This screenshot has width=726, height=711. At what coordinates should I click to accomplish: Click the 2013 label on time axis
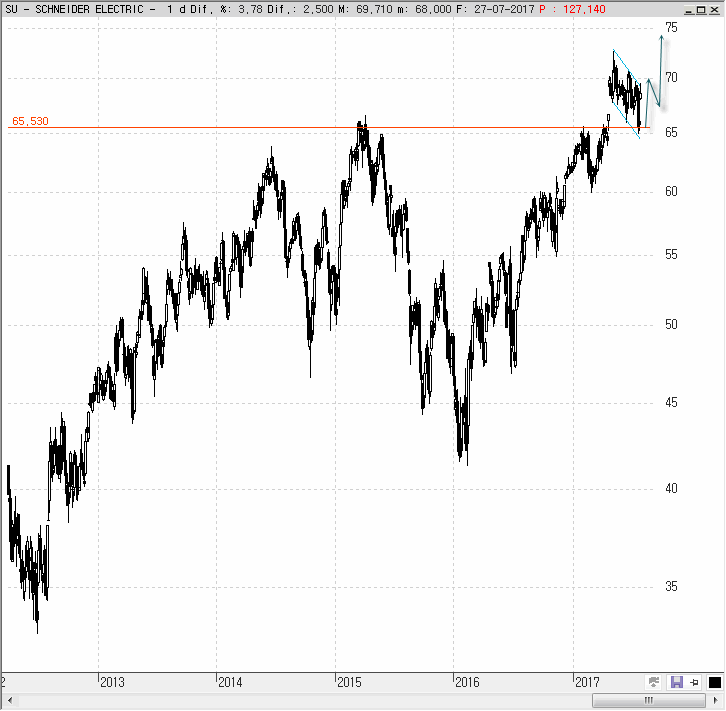point(112,682)
